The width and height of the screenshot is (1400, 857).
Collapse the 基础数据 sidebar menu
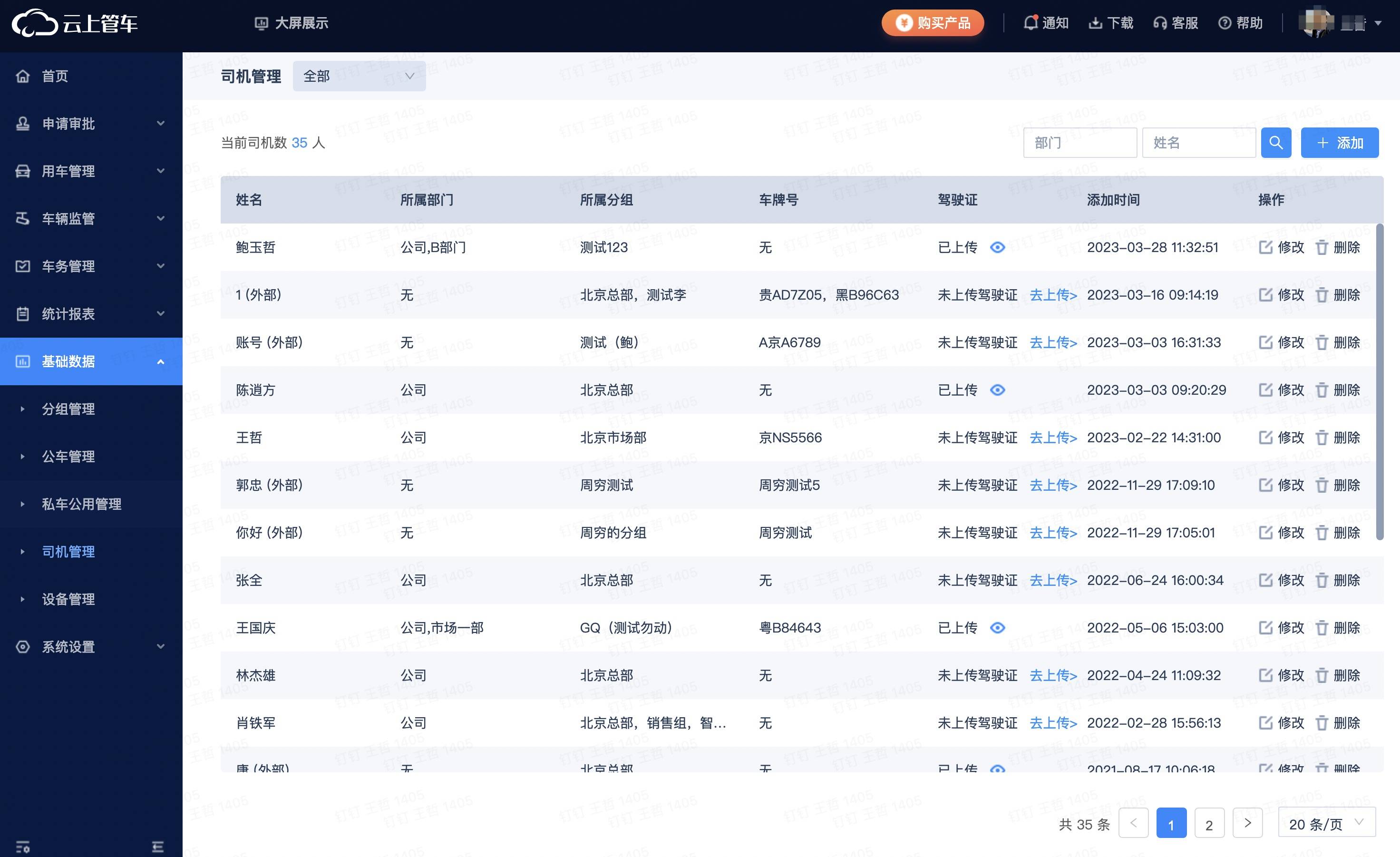pyautogui.click(x=91, y=361)
